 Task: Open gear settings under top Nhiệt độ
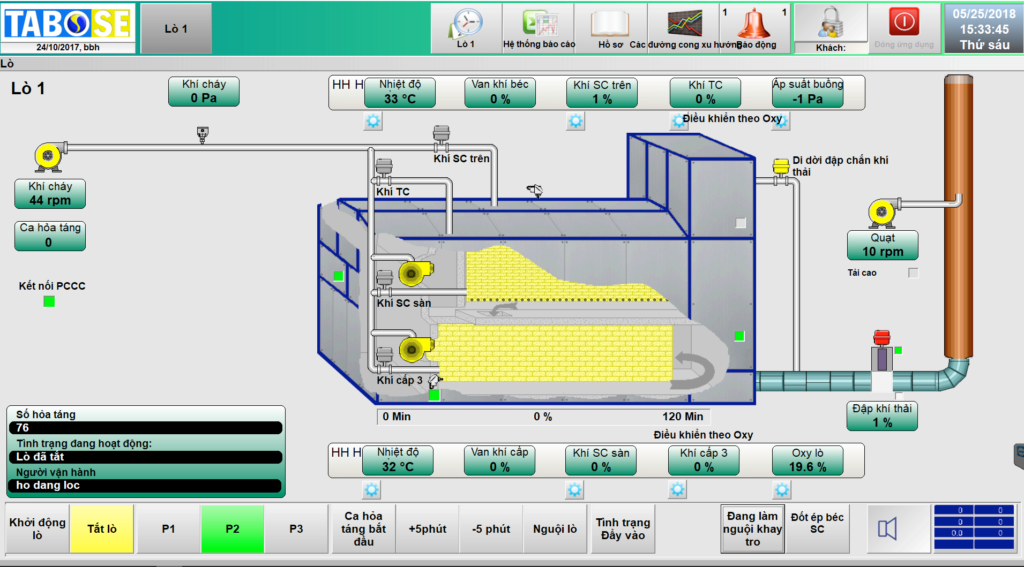(373, 122)
